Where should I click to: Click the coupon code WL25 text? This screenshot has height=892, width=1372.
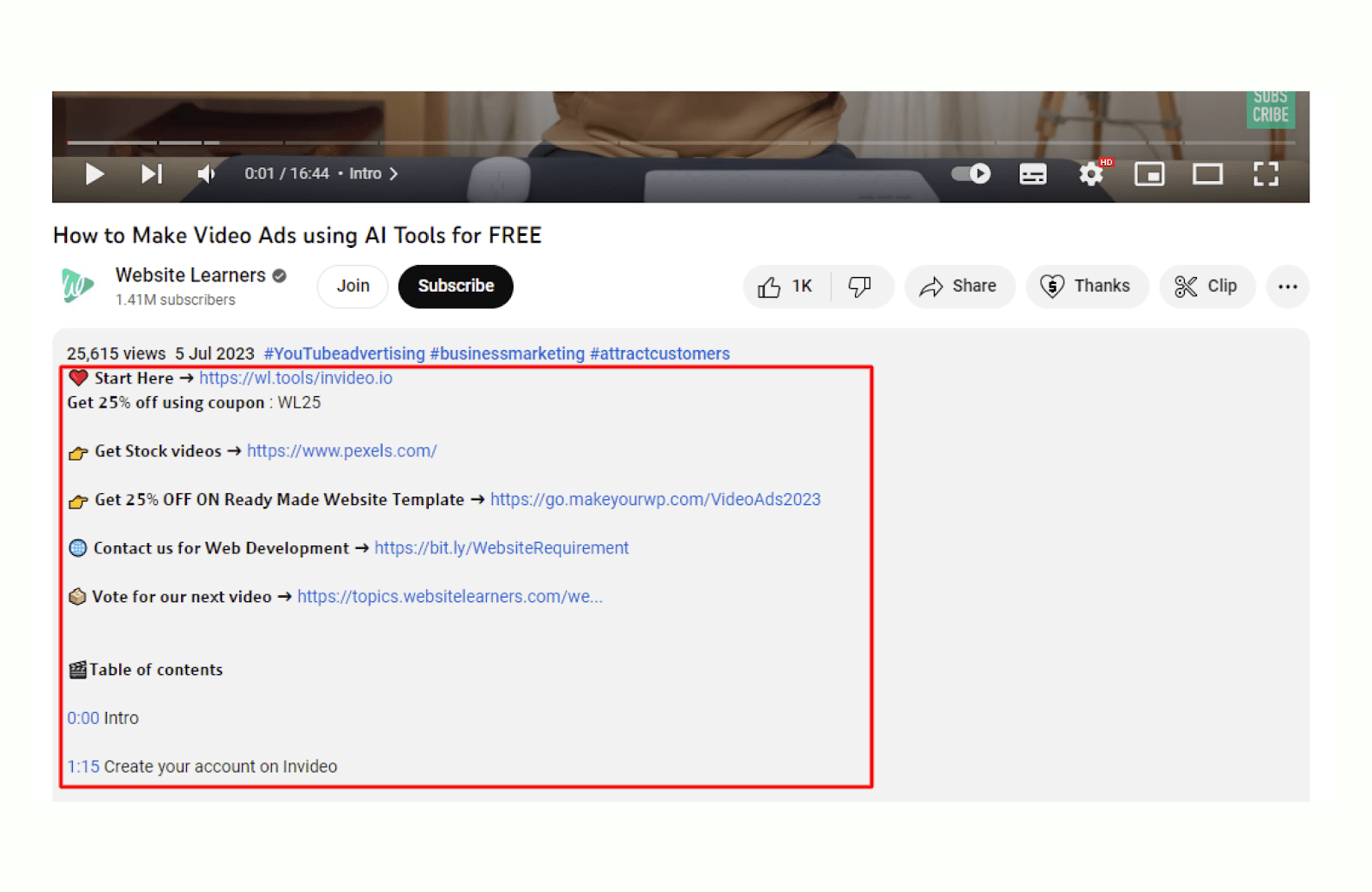tap(299, 403)
